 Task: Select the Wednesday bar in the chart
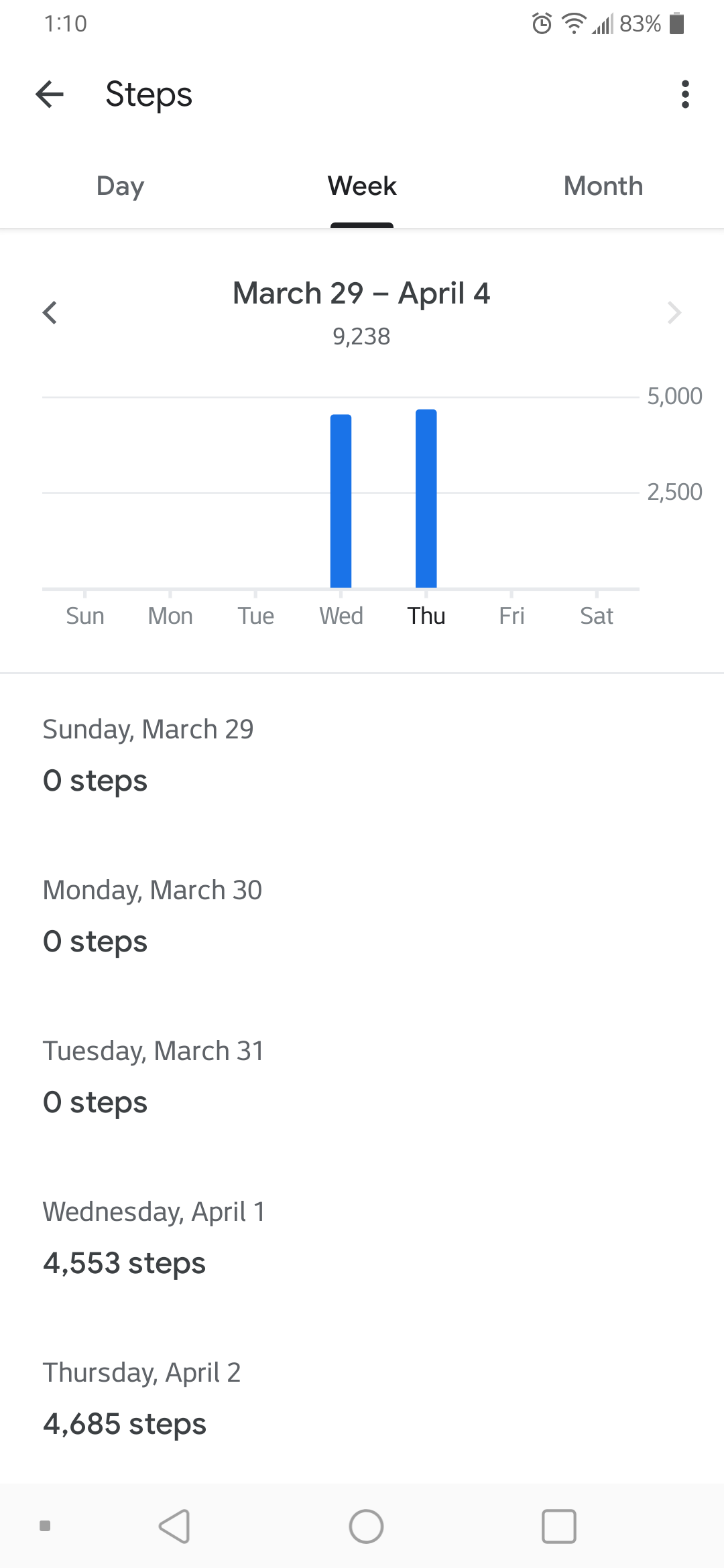341,501
